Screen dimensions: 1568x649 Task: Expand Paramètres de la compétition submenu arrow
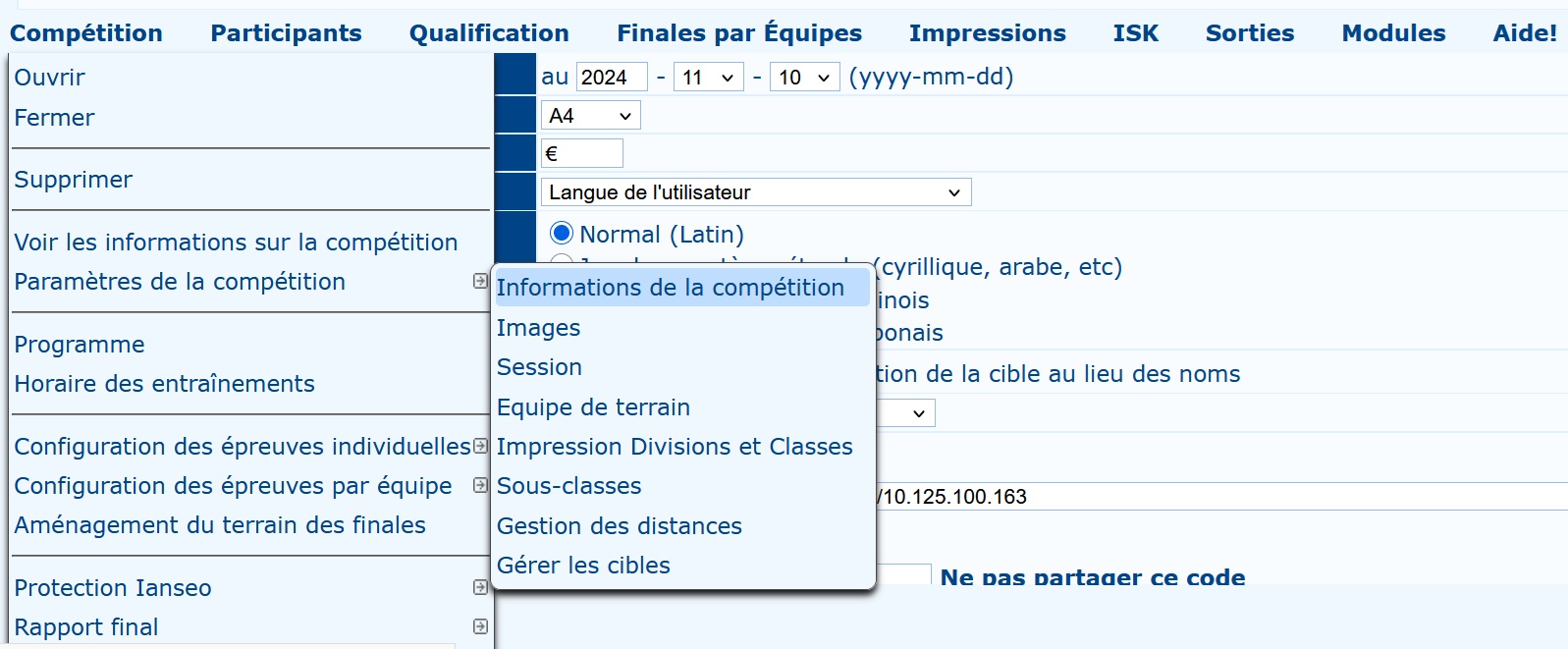480,281
